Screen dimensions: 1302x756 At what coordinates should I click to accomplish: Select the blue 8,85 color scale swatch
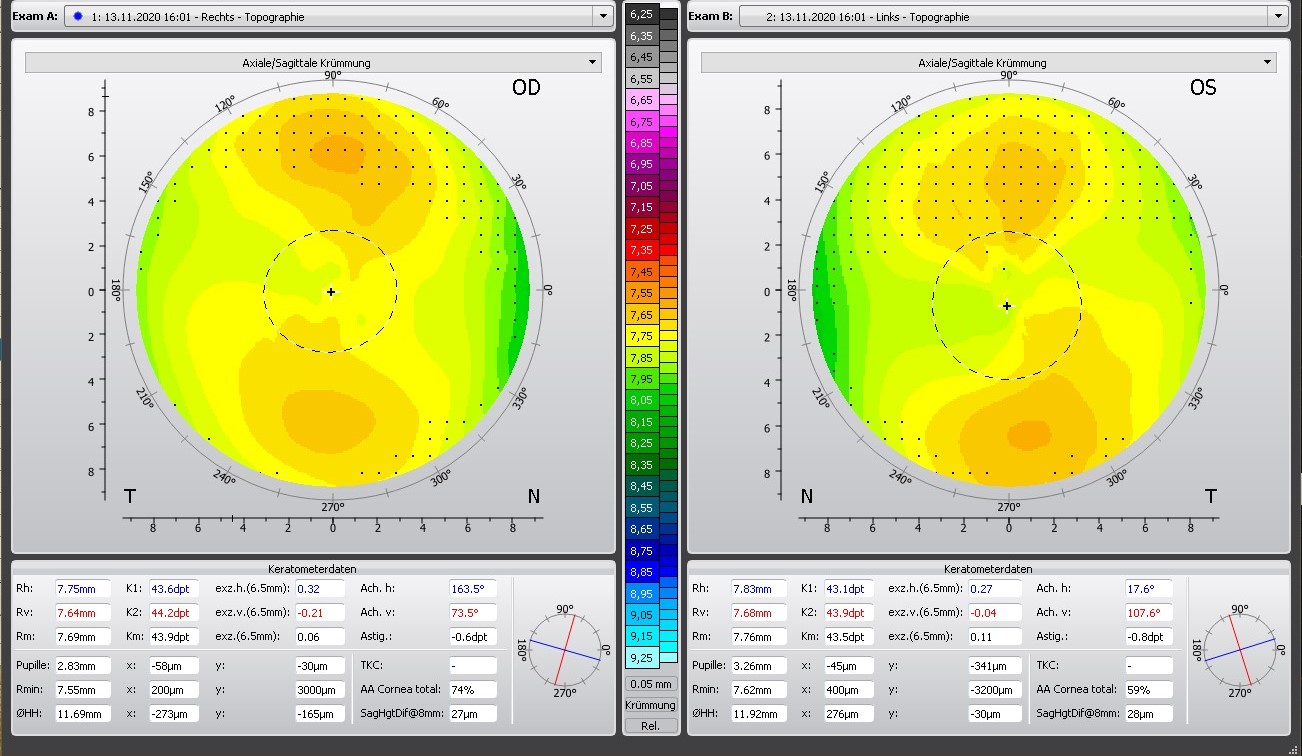point(641,572)
